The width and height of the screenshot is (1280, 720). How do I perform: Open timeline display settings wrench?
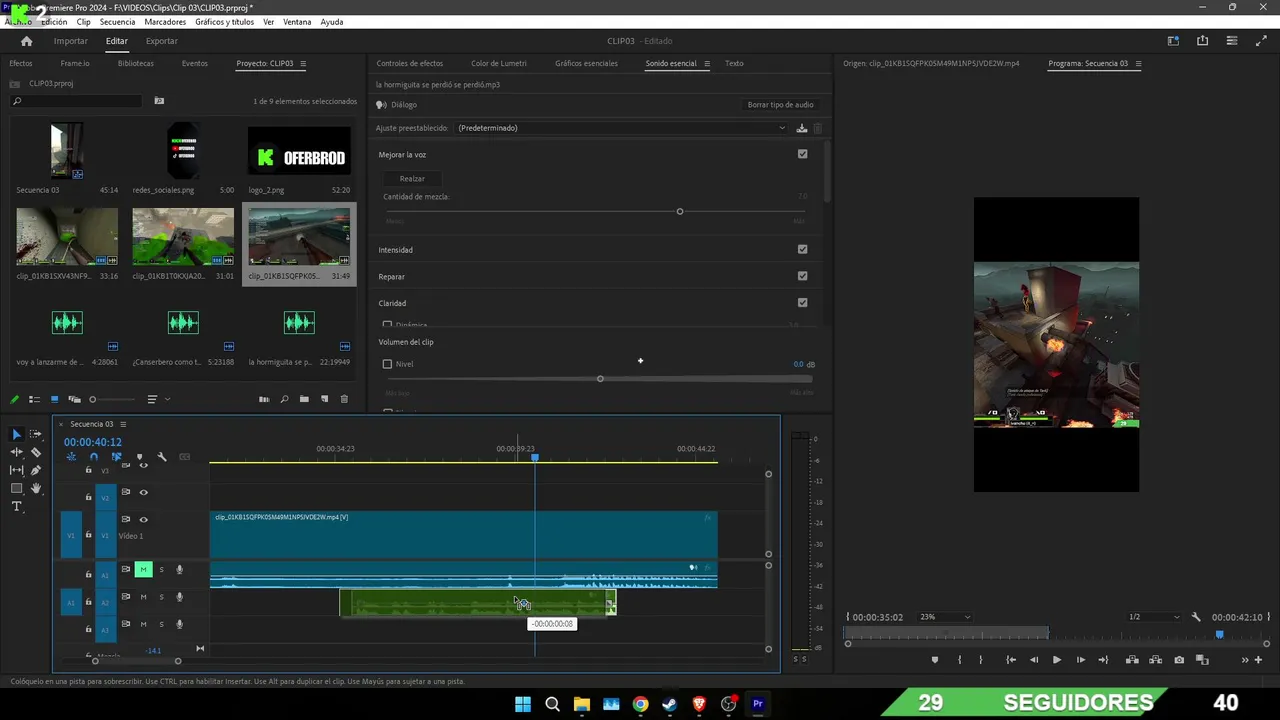162,457
